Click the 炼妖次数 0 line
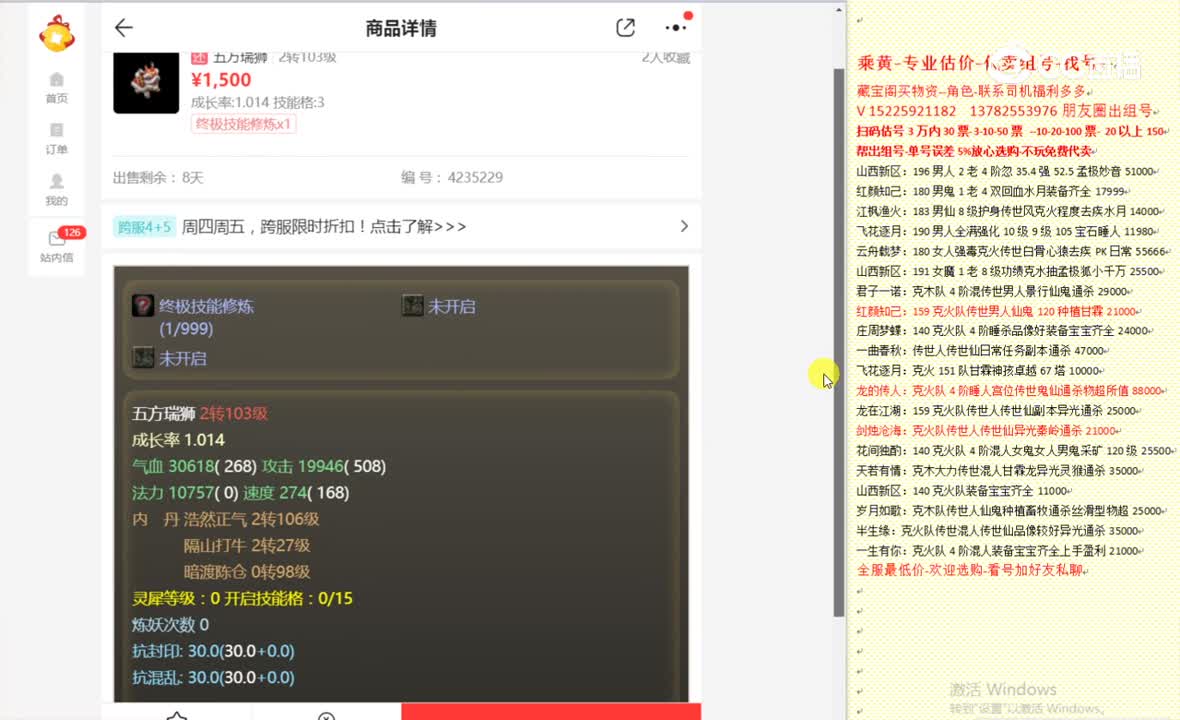Viewport: 1180px width, 720px height. [x=170, y=625]
